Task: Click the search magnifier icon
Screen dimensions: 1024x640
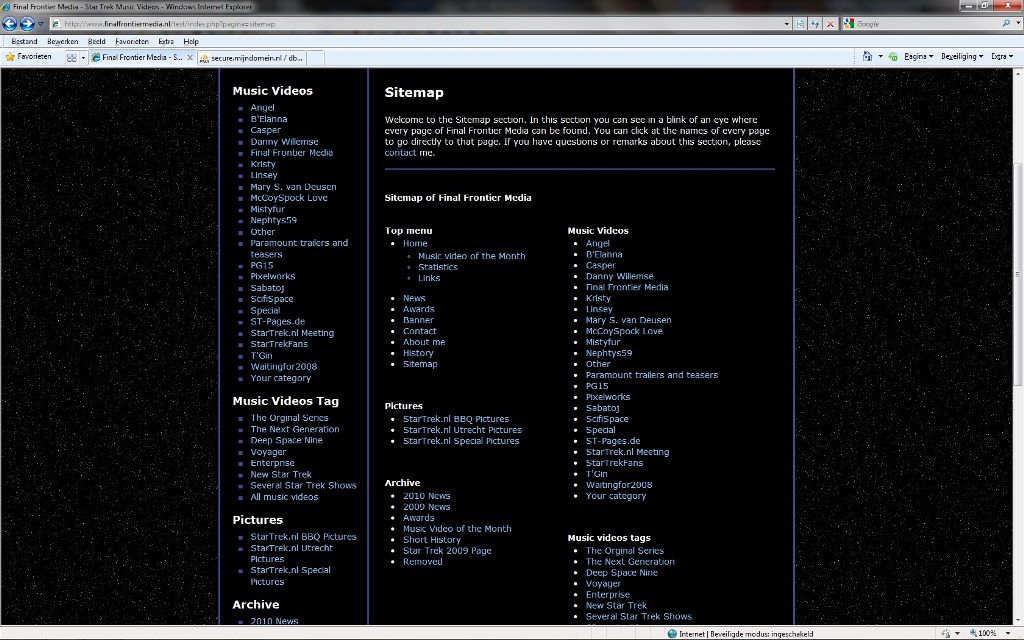Action: [1006, 24]
